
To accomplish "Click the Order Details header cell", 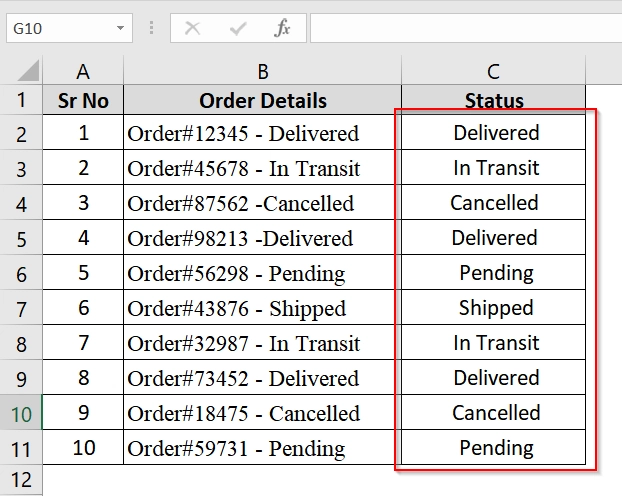I will (263, 100).
